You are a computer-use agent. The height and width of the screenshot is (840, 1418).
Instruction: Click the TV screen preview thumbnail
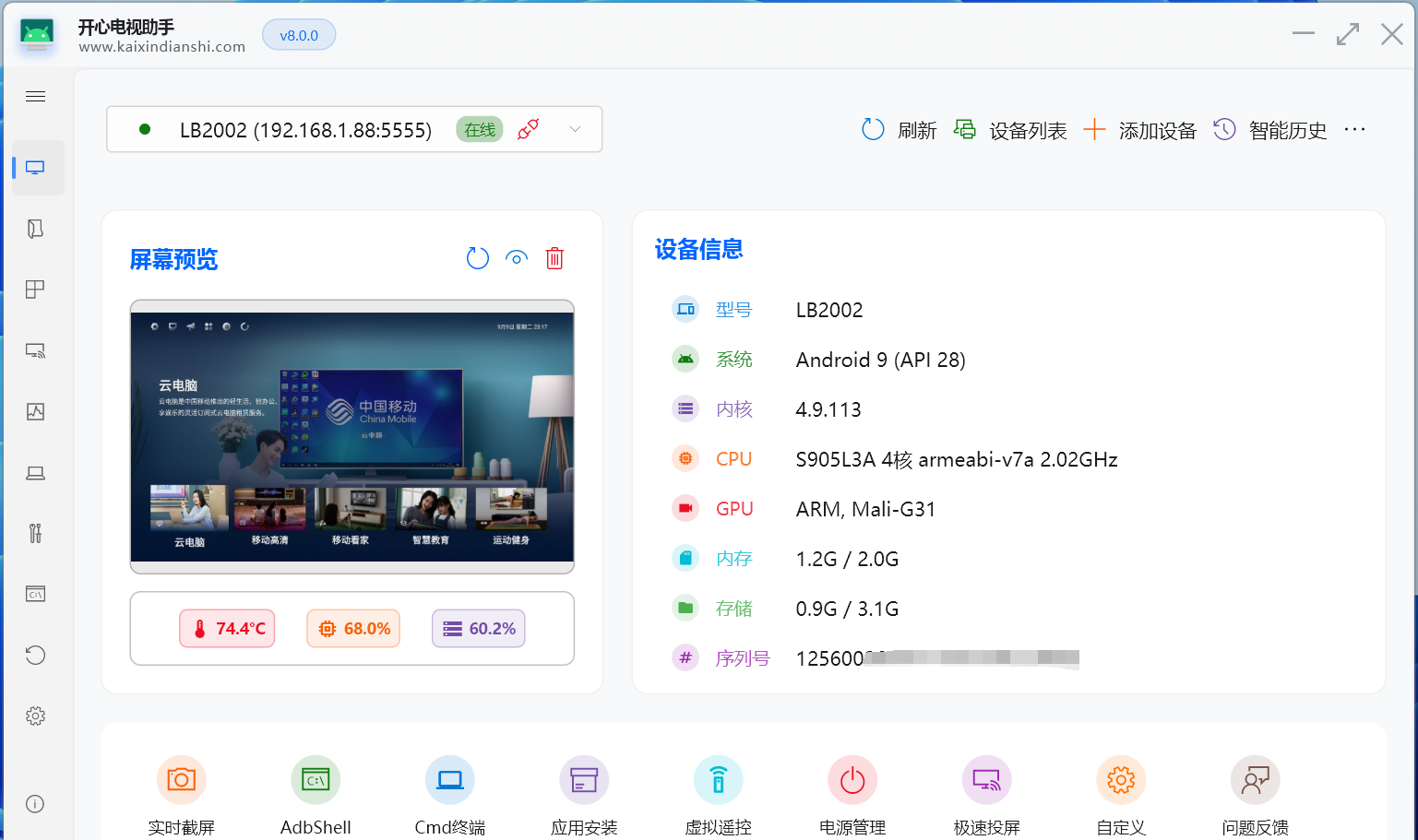coord(352,436)
